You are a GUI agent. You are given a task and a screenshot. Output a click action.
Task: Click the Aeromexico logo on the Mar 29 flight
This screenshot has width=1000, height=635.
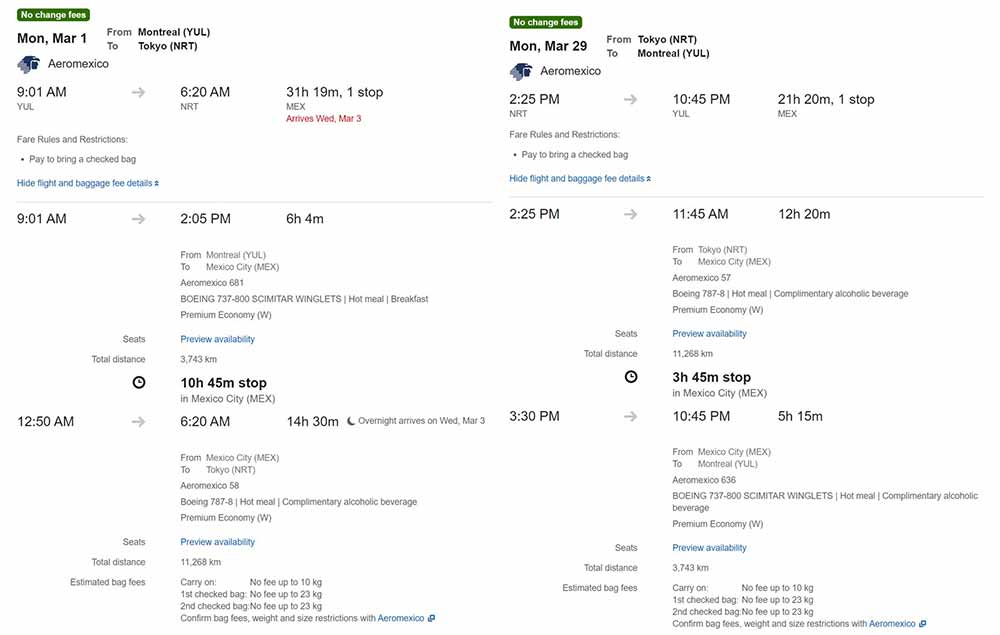click(521, 72)
